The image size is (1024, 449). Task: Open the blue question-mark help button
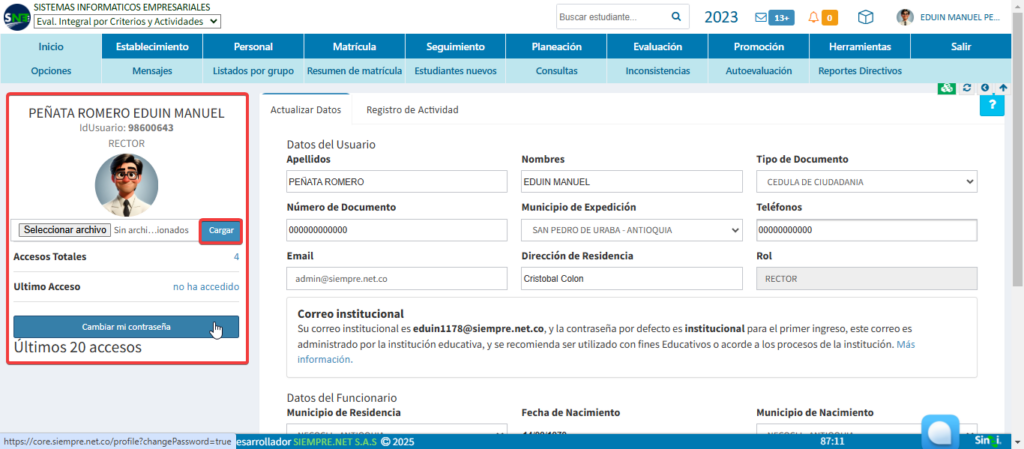(991, 106)
